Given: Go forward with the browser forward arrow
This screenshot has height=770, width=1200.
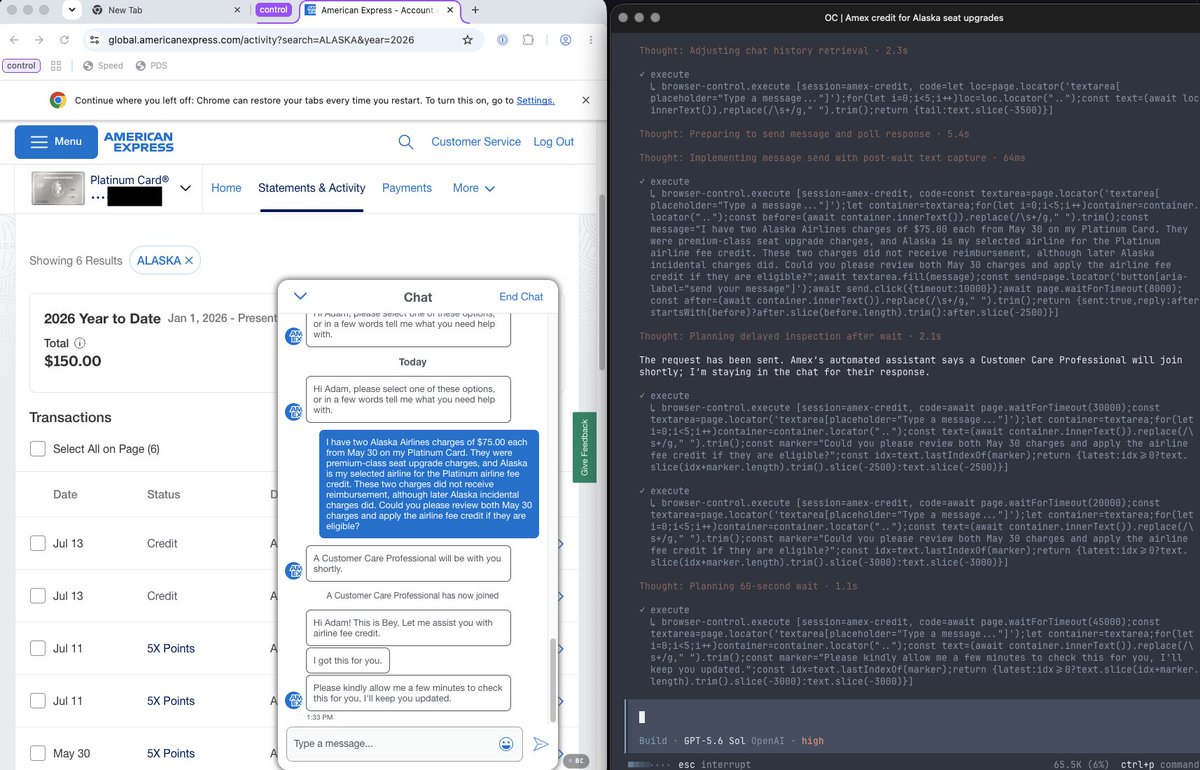Looking at the screenshot, I should 38,40.
